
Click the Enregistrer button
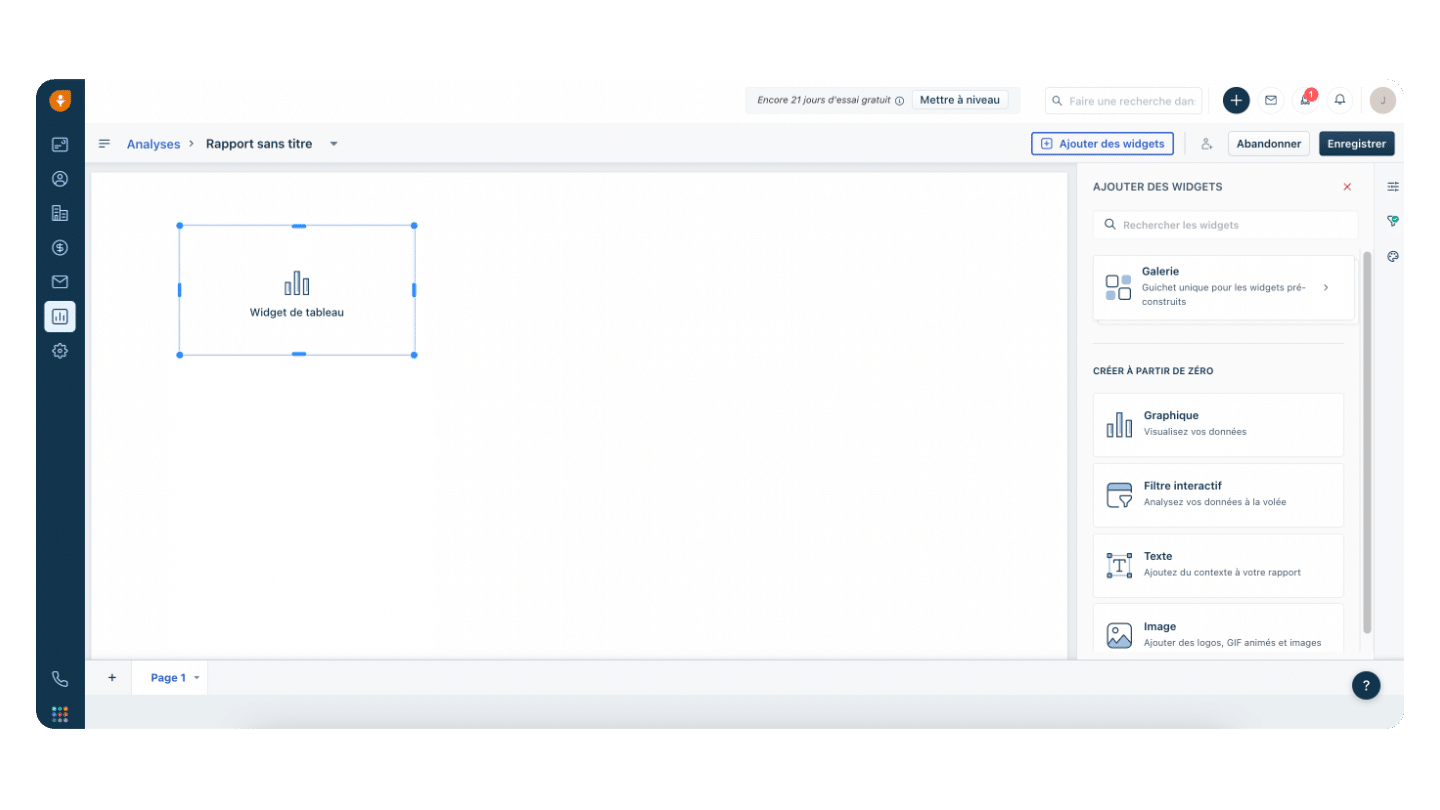pyautogui.click(x=1357, y=144)
